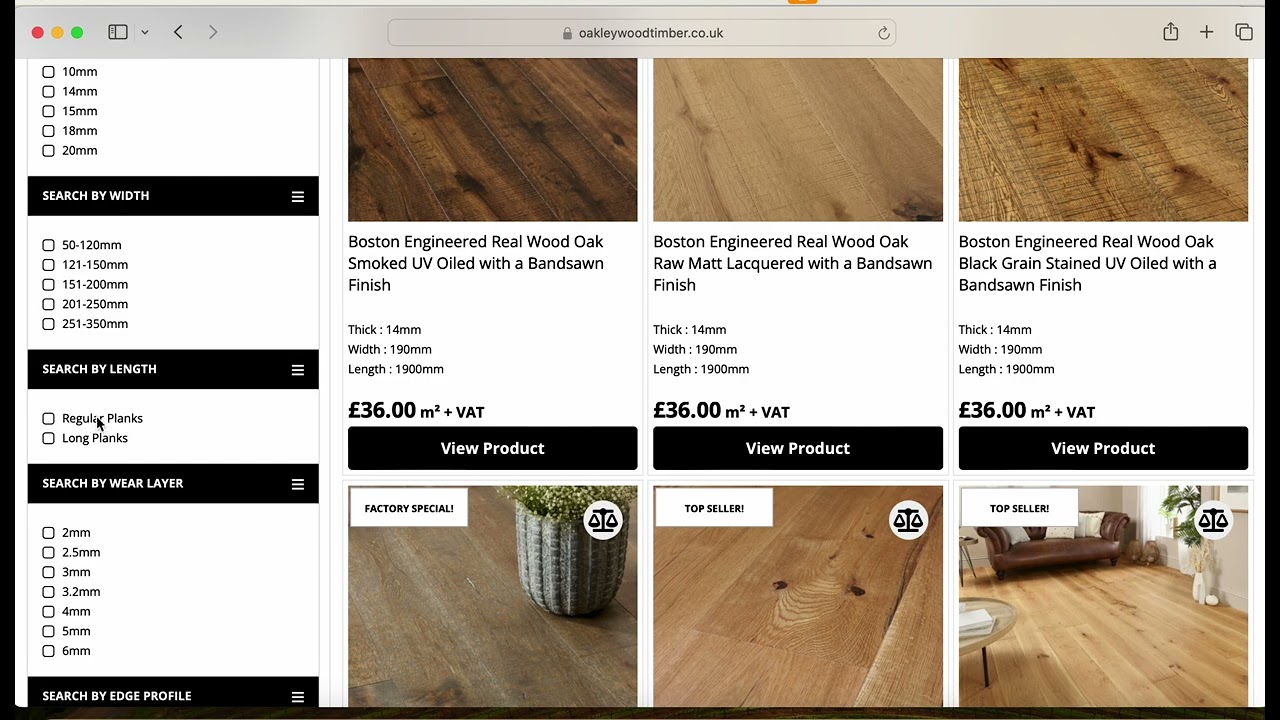Check the 6mm wear layer option

pos(48,651)
